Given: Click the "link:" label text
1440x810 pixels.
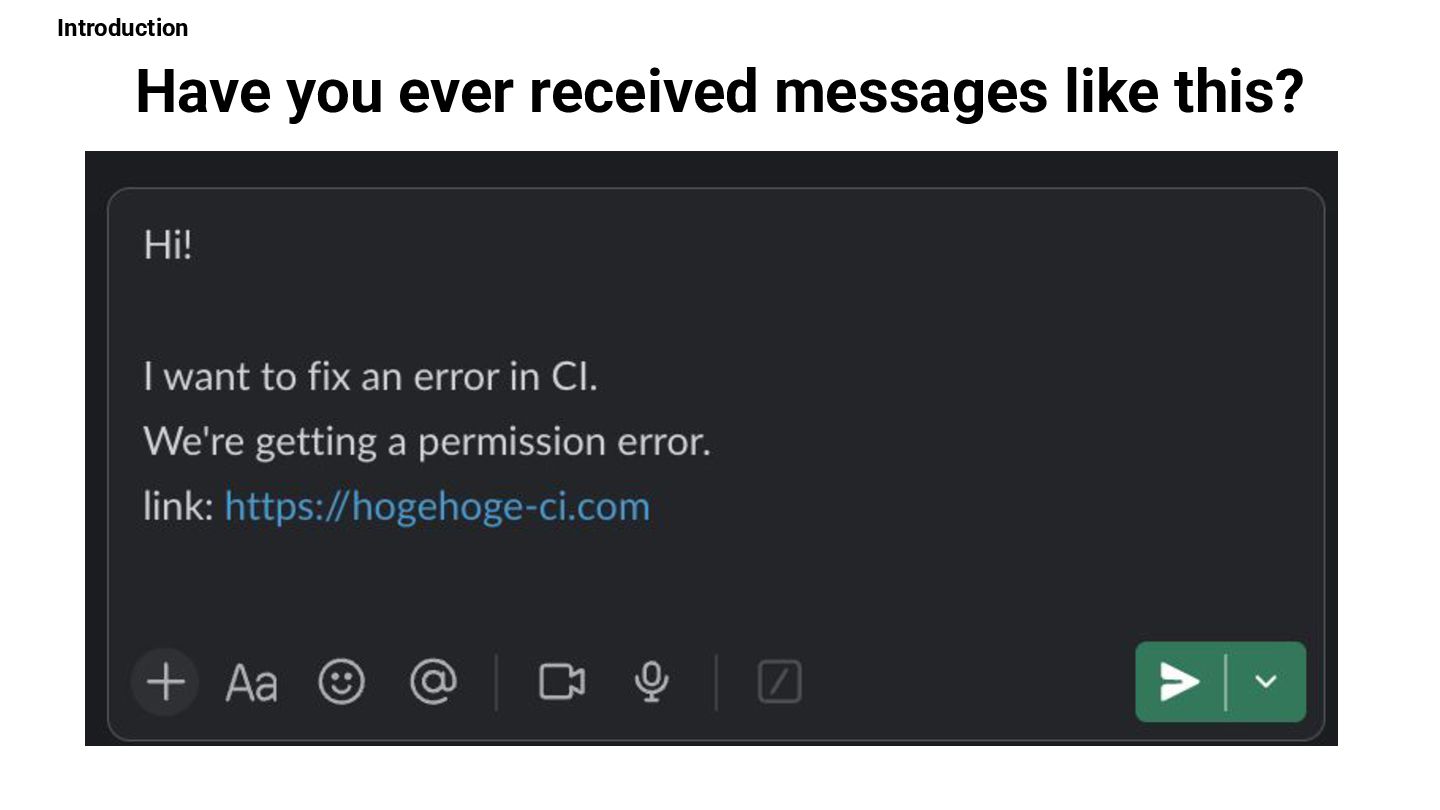Looking at the screenshot, I should click(x=178, y=506).
